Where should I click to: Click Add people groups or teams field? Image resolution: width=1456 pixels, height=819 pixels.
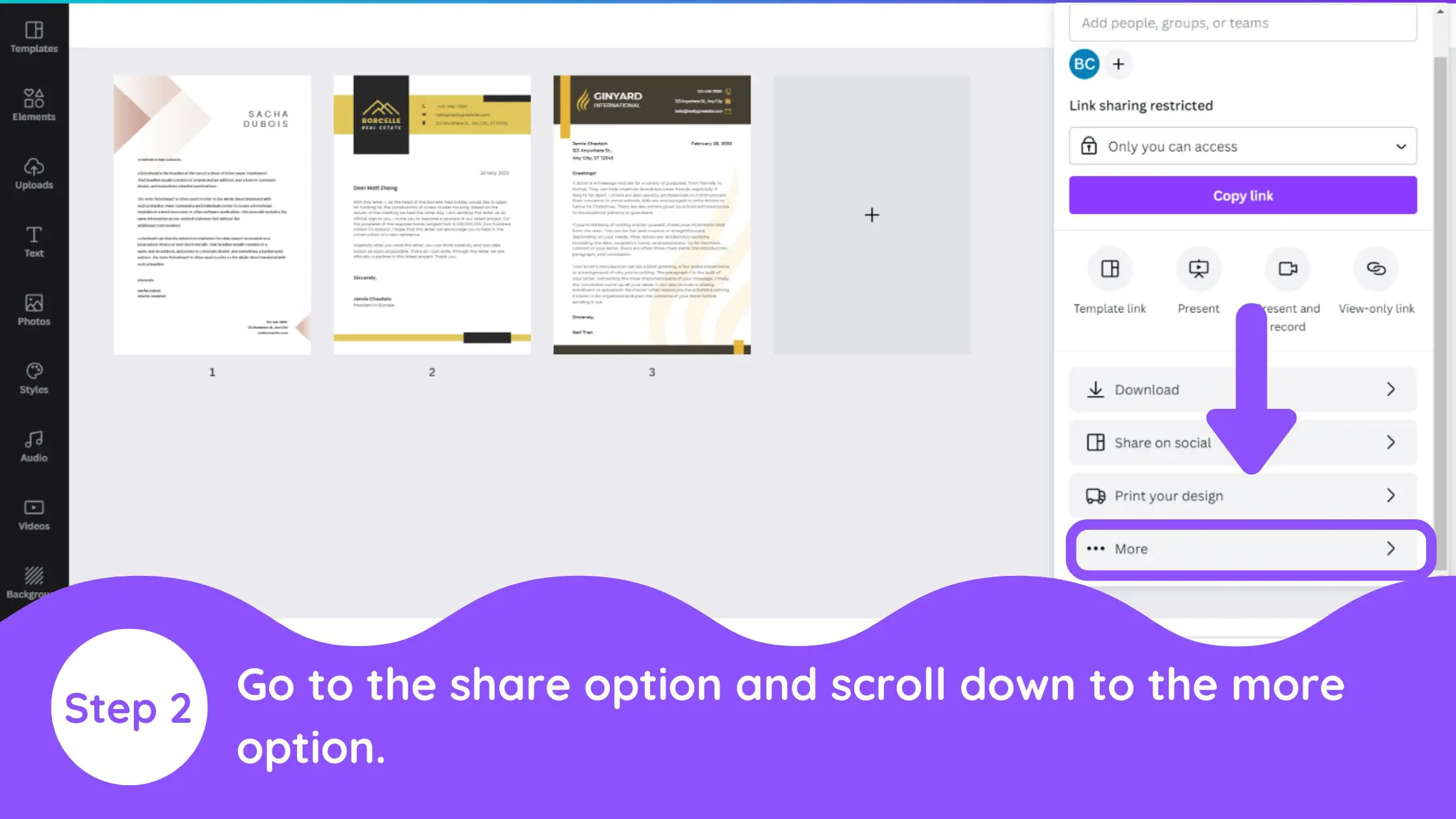1243,22
